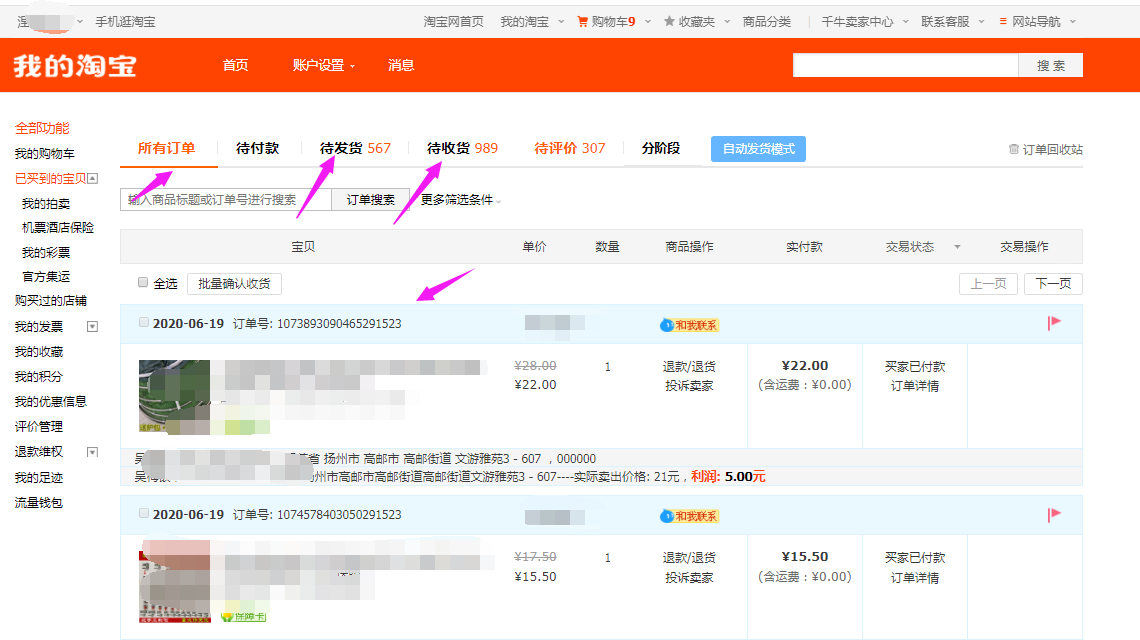Click the red flag marker on the first order
This screenshot has height=640, width=1140.
click(x=1054, y=322)
